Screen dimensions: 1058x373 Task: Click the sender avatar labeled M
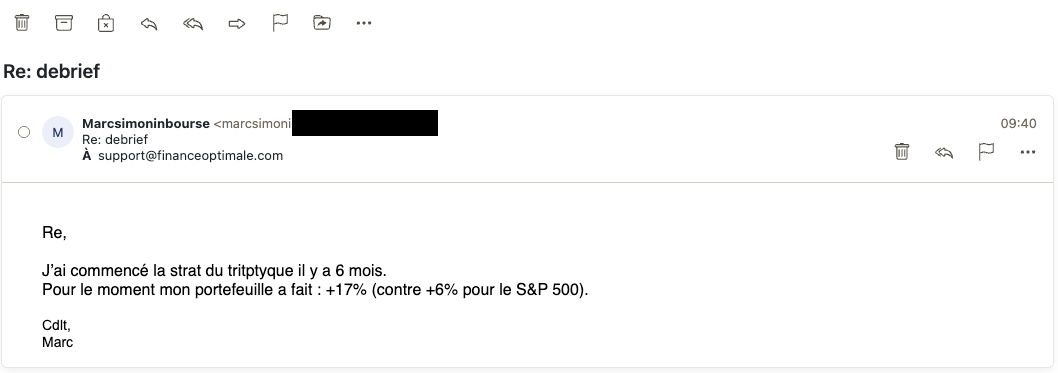pyautogui.click(x=58, y=132)
